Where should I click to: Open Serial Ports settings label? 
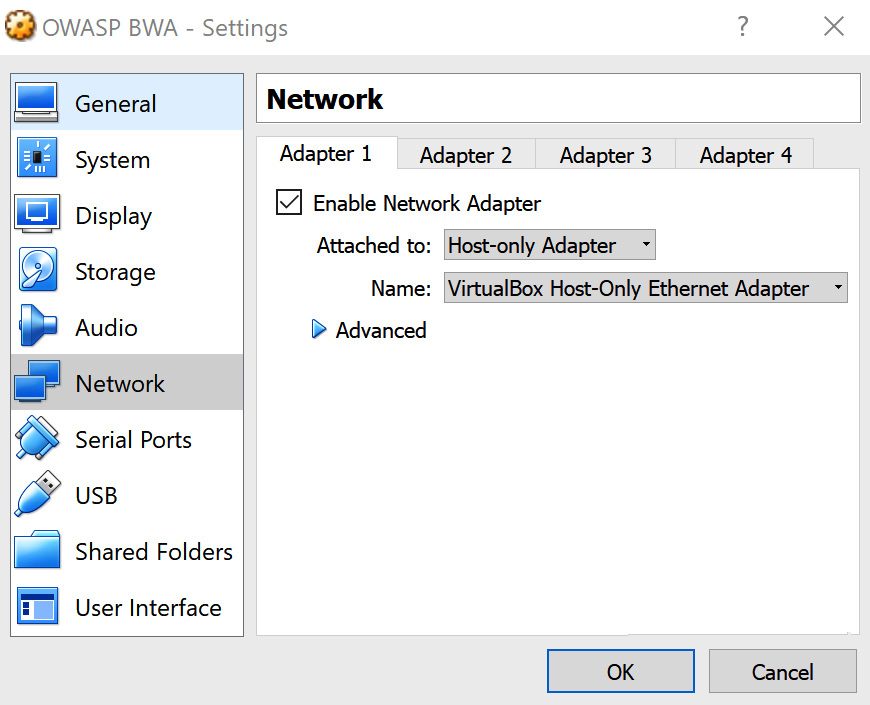coord(133,440)
